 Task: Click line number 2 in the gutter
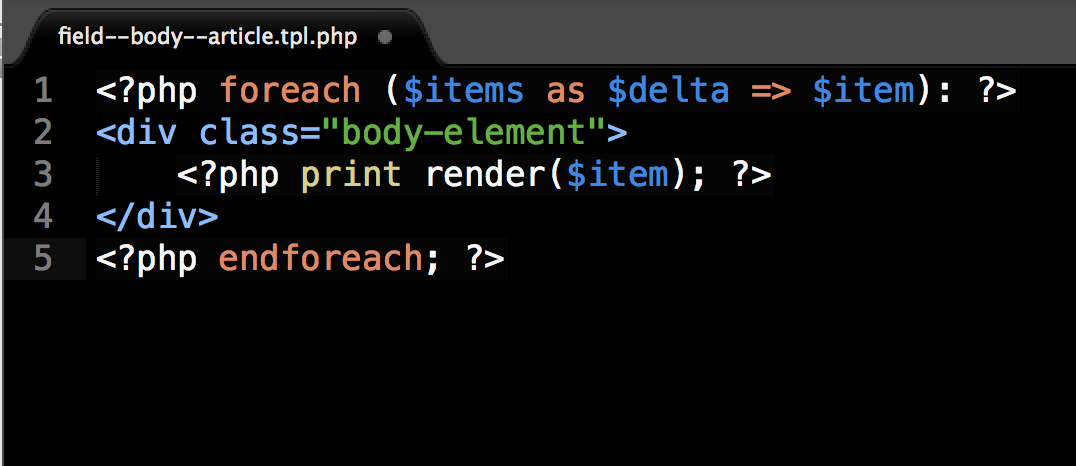click(x=43, y=132)
